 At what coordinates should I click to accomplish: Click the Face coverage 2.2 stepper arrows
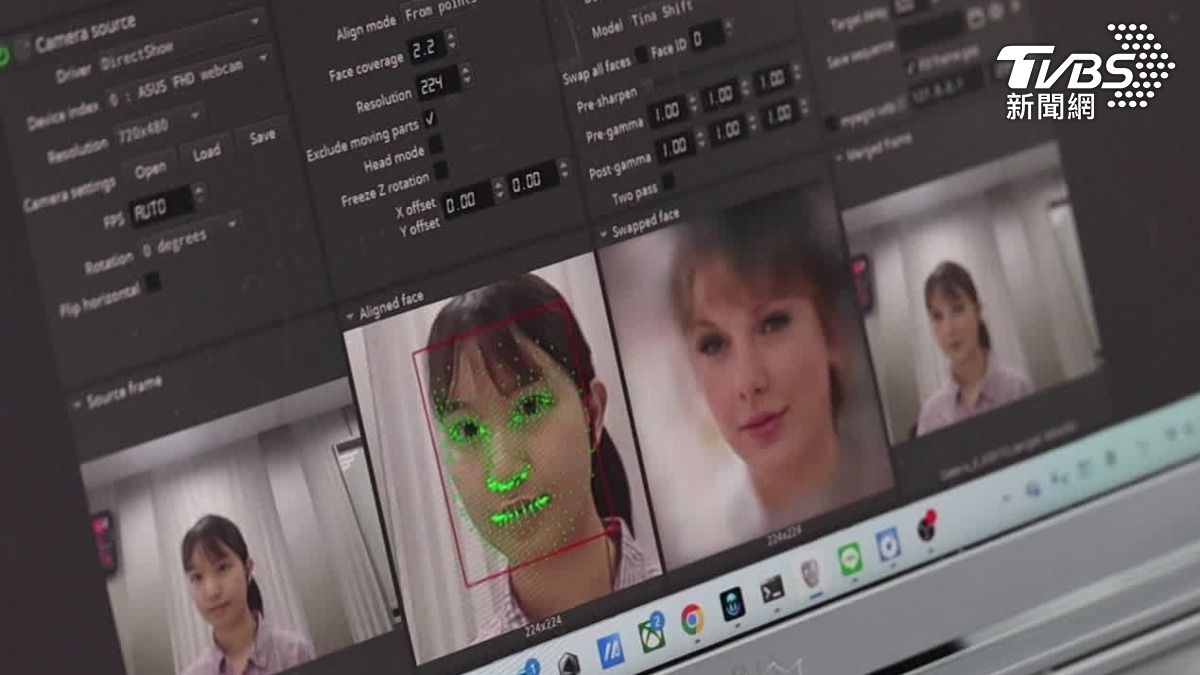(451, 40)
